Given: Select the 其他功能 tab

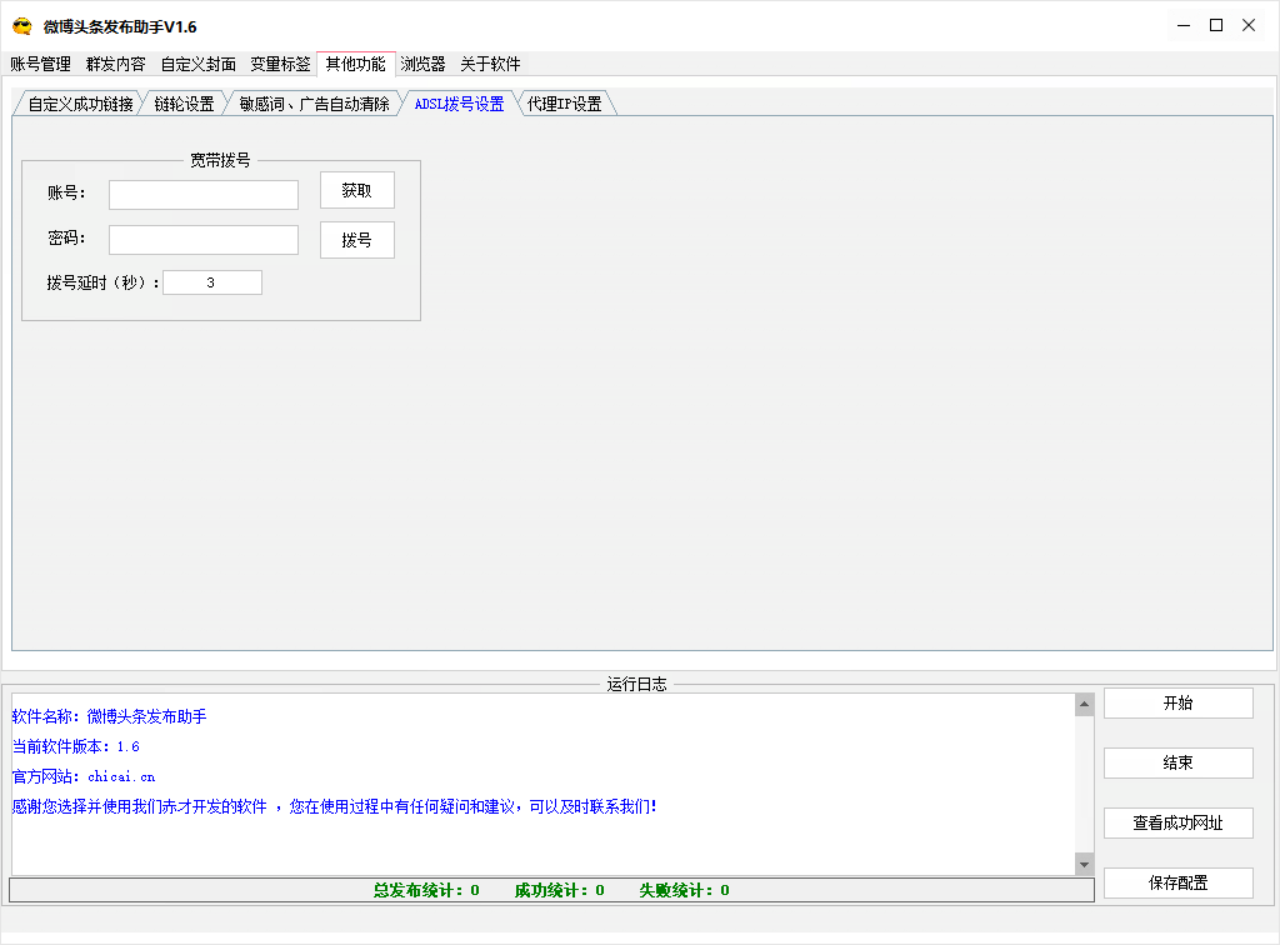Looking at the screenshot, I should pos(356,64).
